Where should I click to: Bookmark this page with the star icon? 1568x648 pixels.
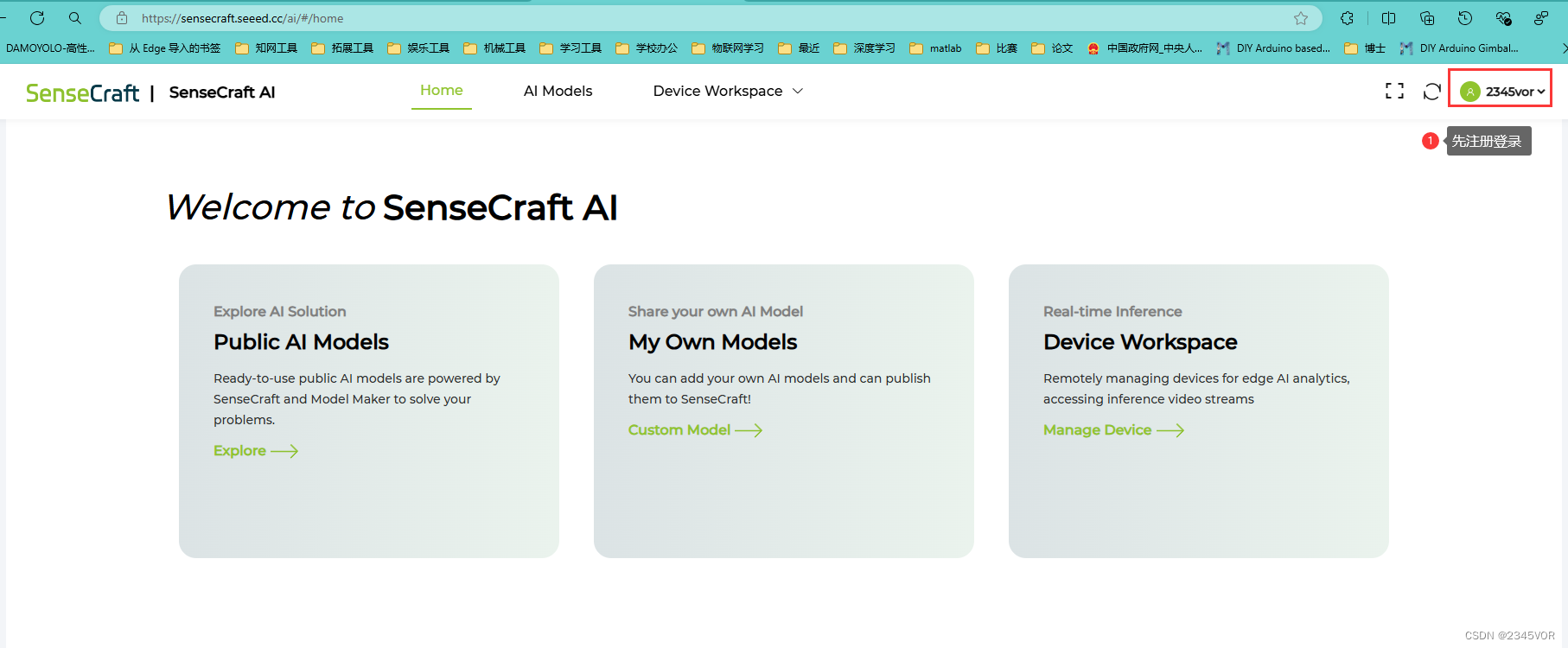pyautogui.click(x=1301, y=18)
